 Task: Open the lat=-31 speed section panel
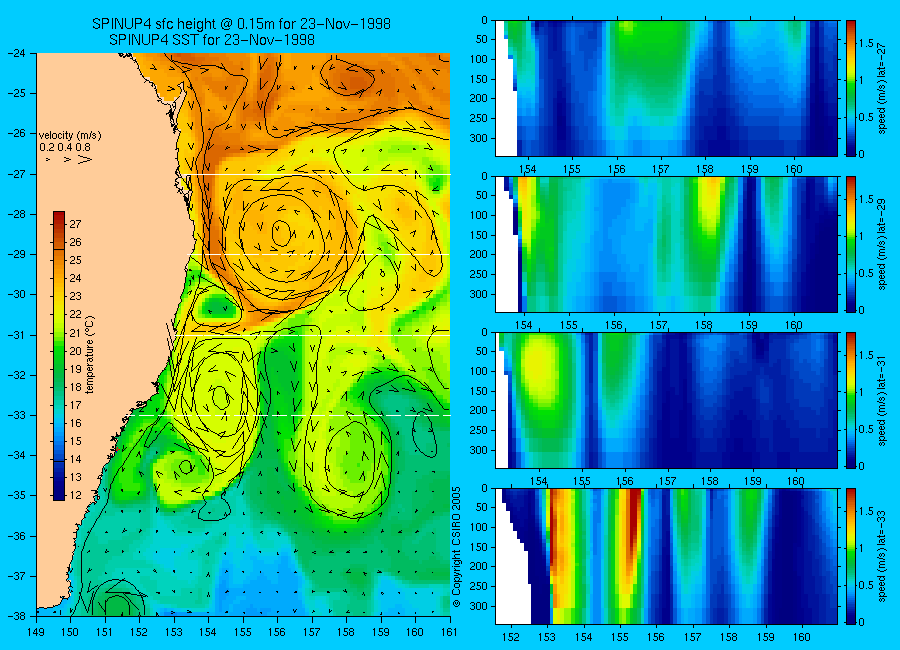pos(666,400)
